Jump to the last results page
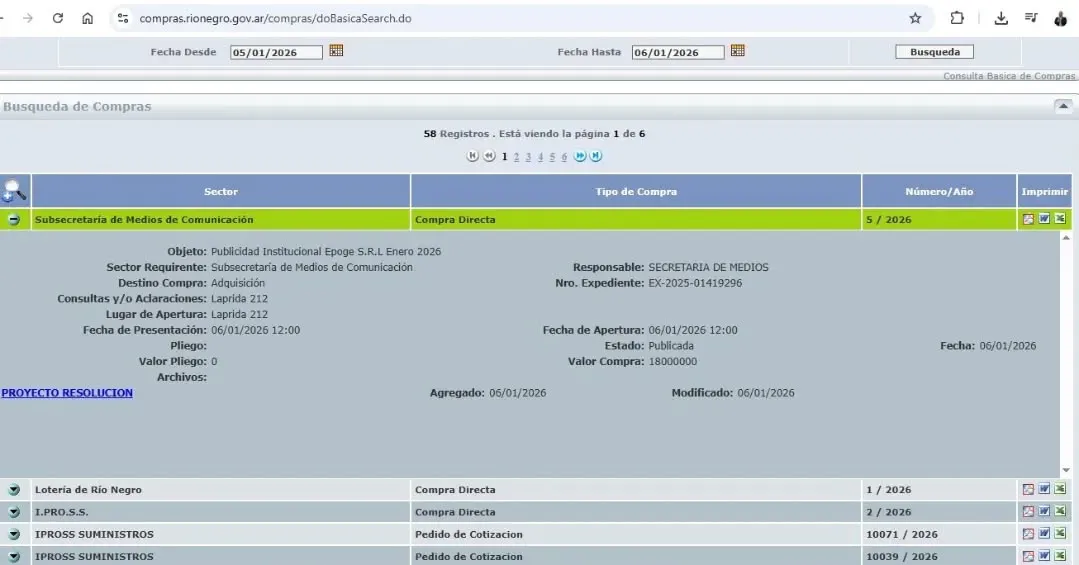Viewport: 1079px width, 565px height. pyautogui.click(x=596, y=156)
